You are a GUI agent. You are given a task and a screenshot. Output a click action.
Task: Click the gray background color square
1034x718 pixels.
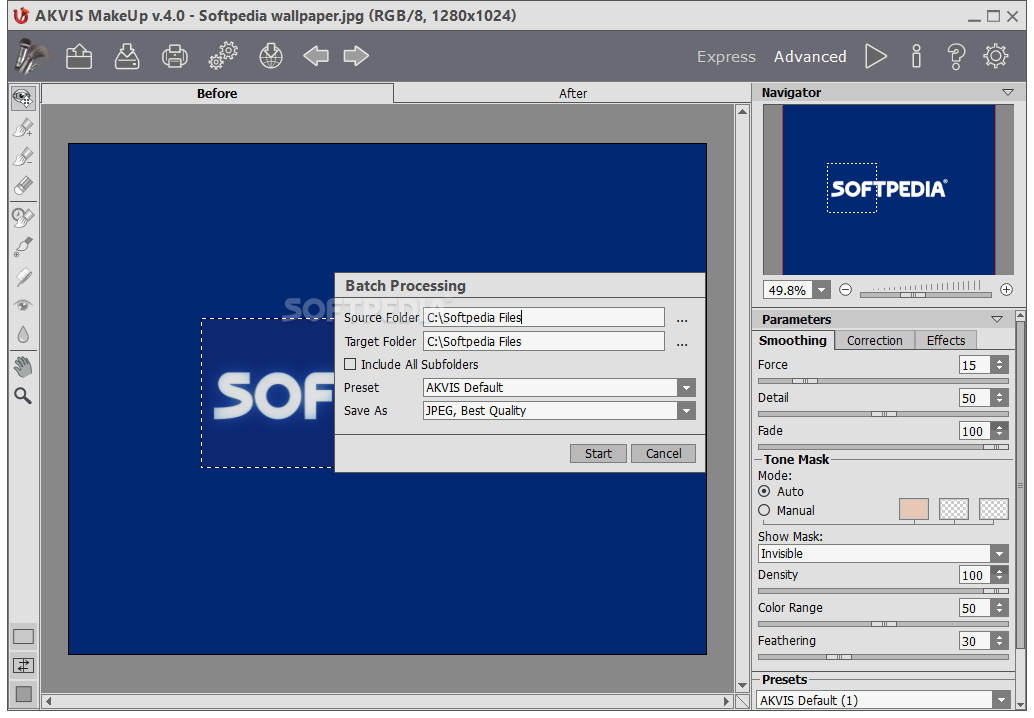[23, 694]
